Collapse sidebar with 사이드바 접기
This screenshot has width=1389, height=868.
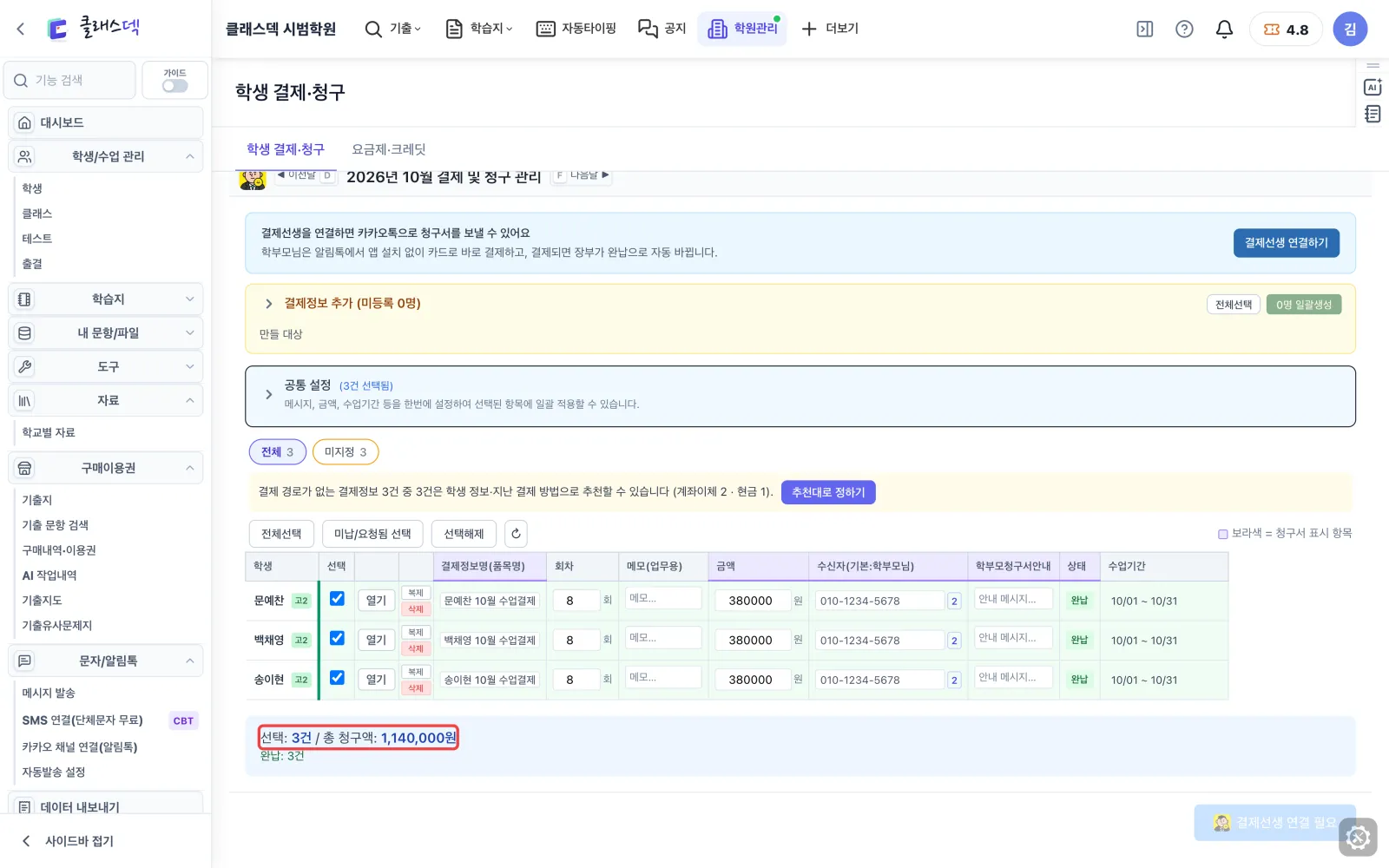[x=68, y=841]
